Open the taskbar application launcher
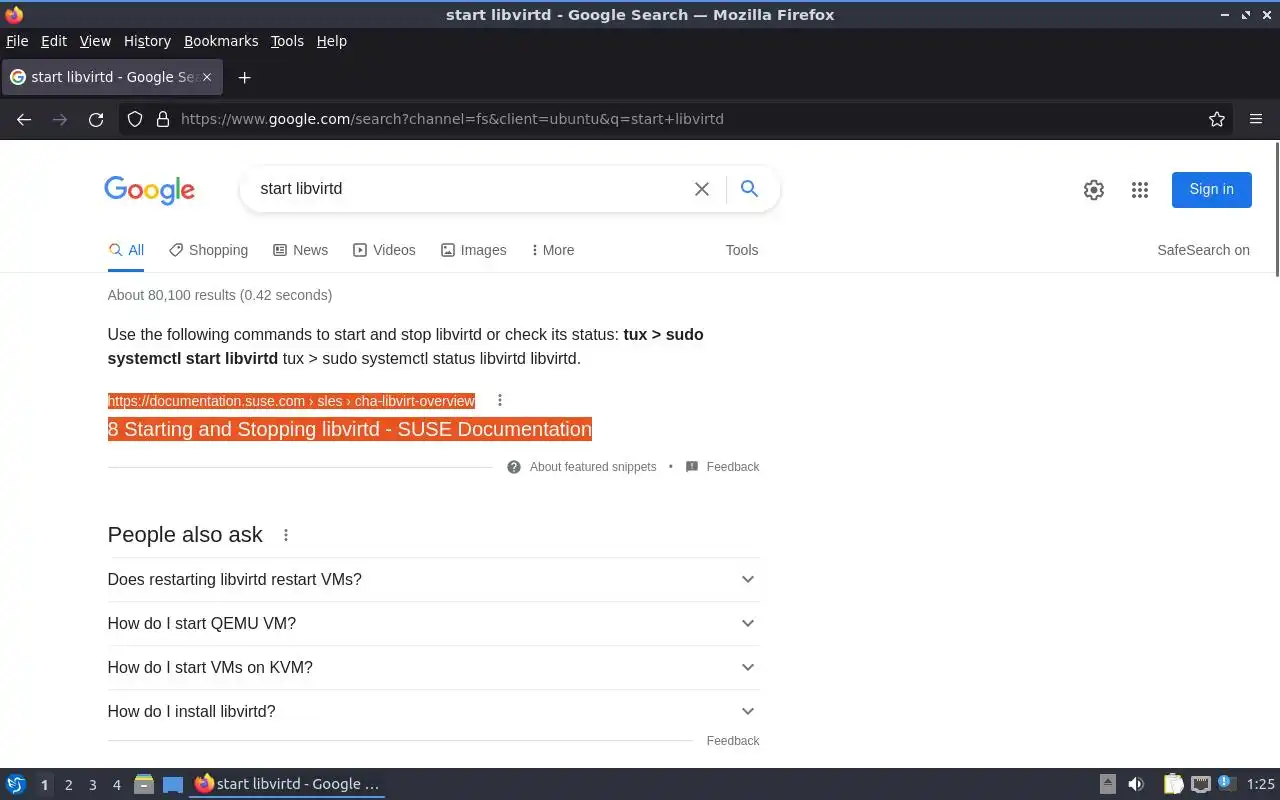This screenshot has width=1280, height=800. coord(16,784)
